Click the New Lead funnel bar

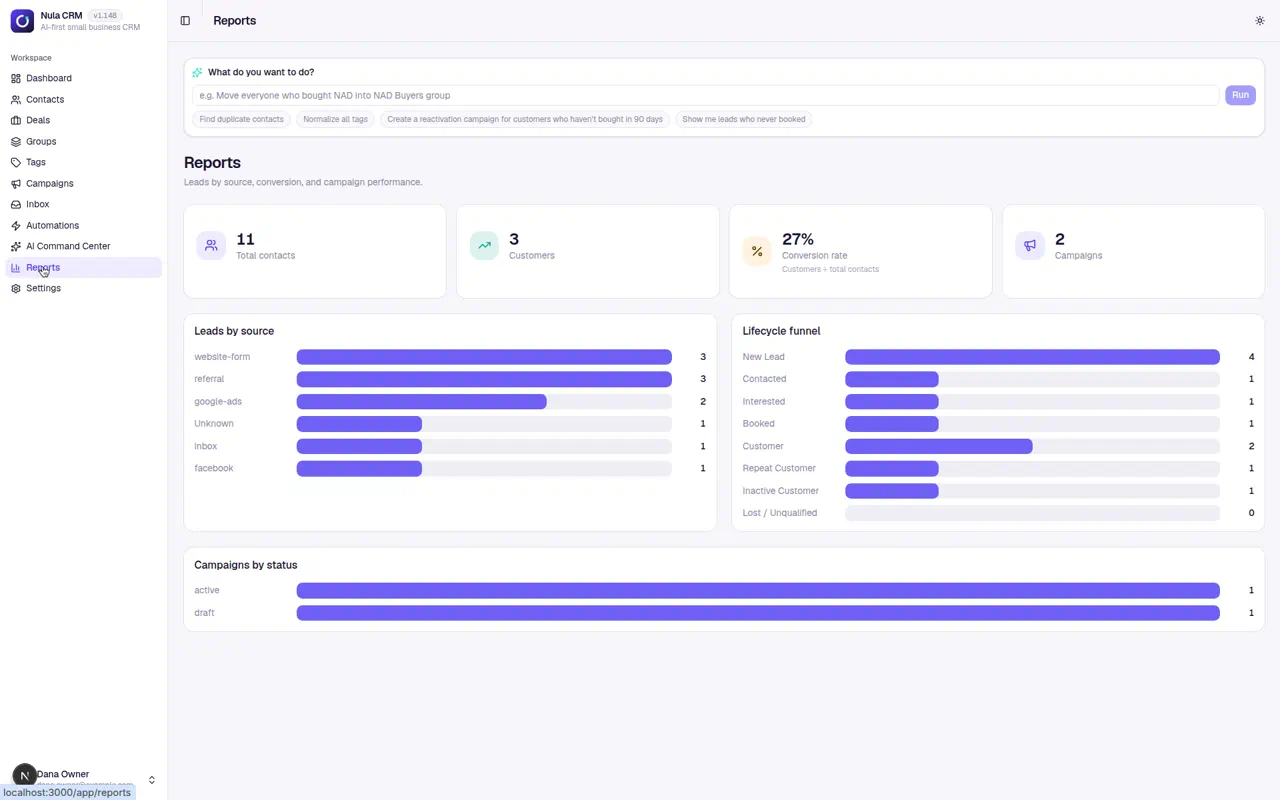pos(1032,357)
